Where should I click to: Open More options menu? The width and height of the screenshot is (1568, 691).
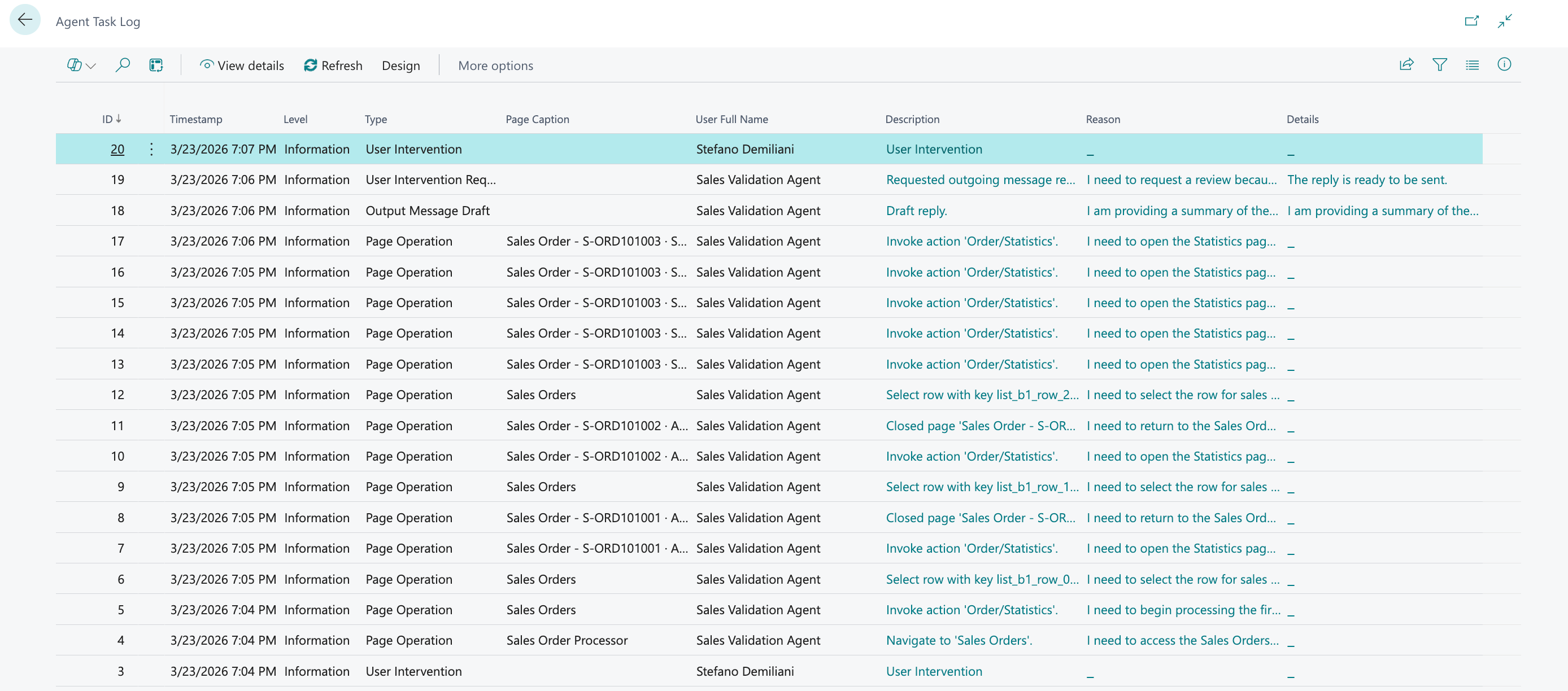[x=495, y=65]
